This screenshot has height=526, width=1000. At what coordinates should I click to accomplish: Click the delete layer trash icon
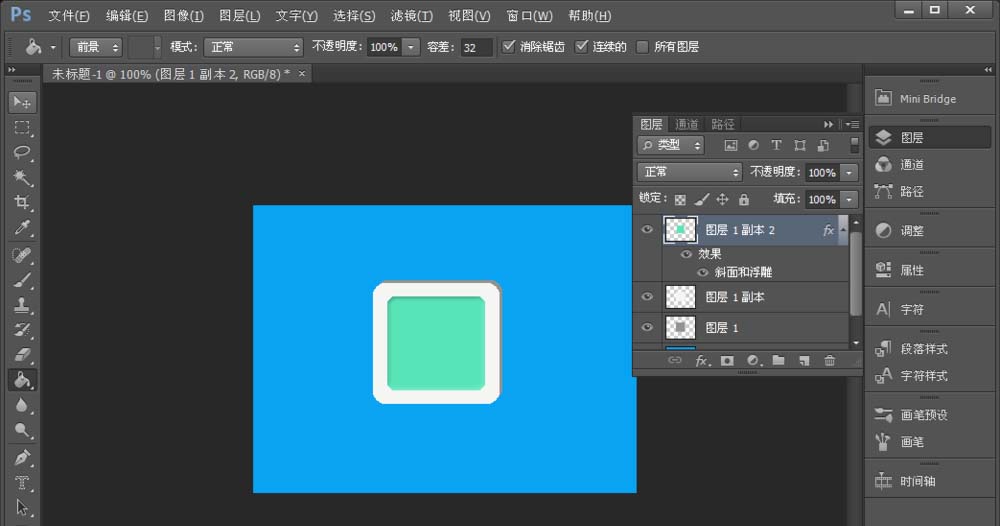click(829, 360)
